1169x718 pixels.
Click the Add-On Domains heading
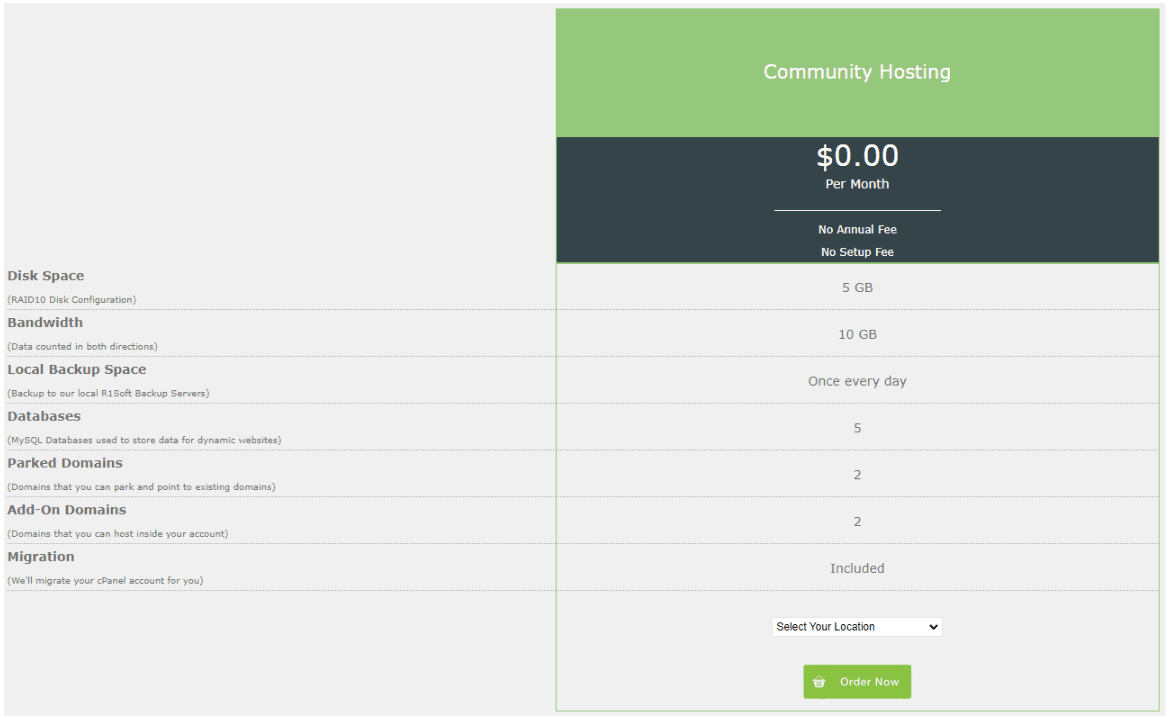click(x=66, y=510)
